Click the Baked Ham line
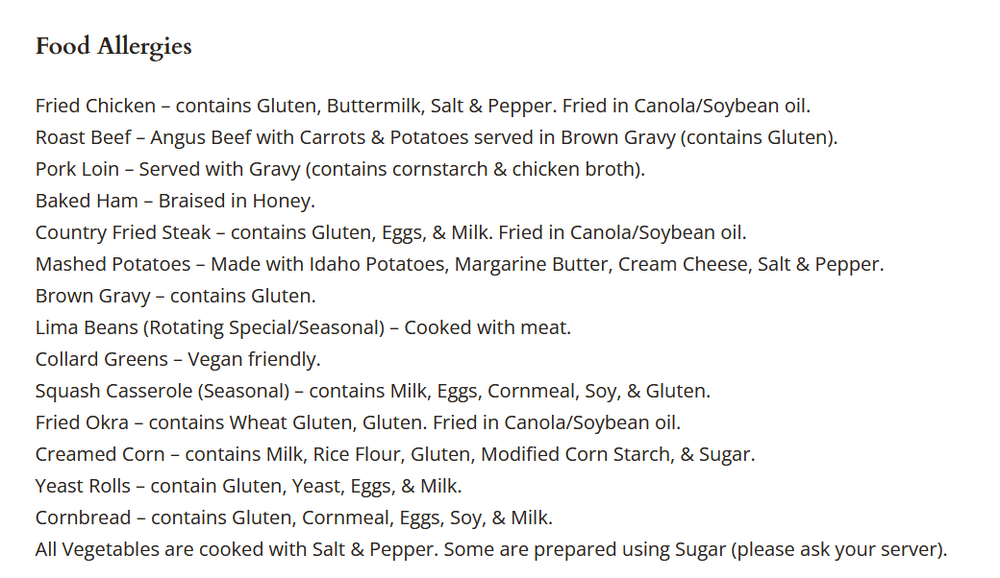 [175, 201]
